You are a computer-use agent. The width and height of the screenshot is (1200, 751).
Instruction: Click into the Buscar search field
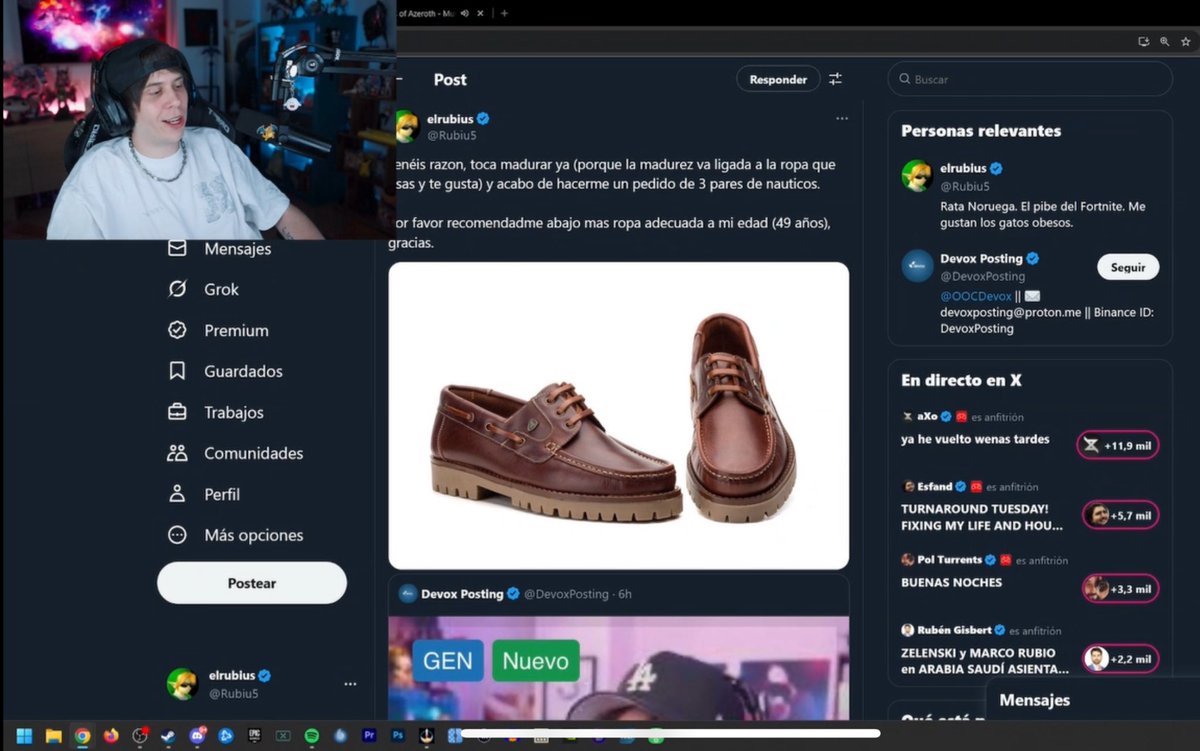coord(1030,79)
